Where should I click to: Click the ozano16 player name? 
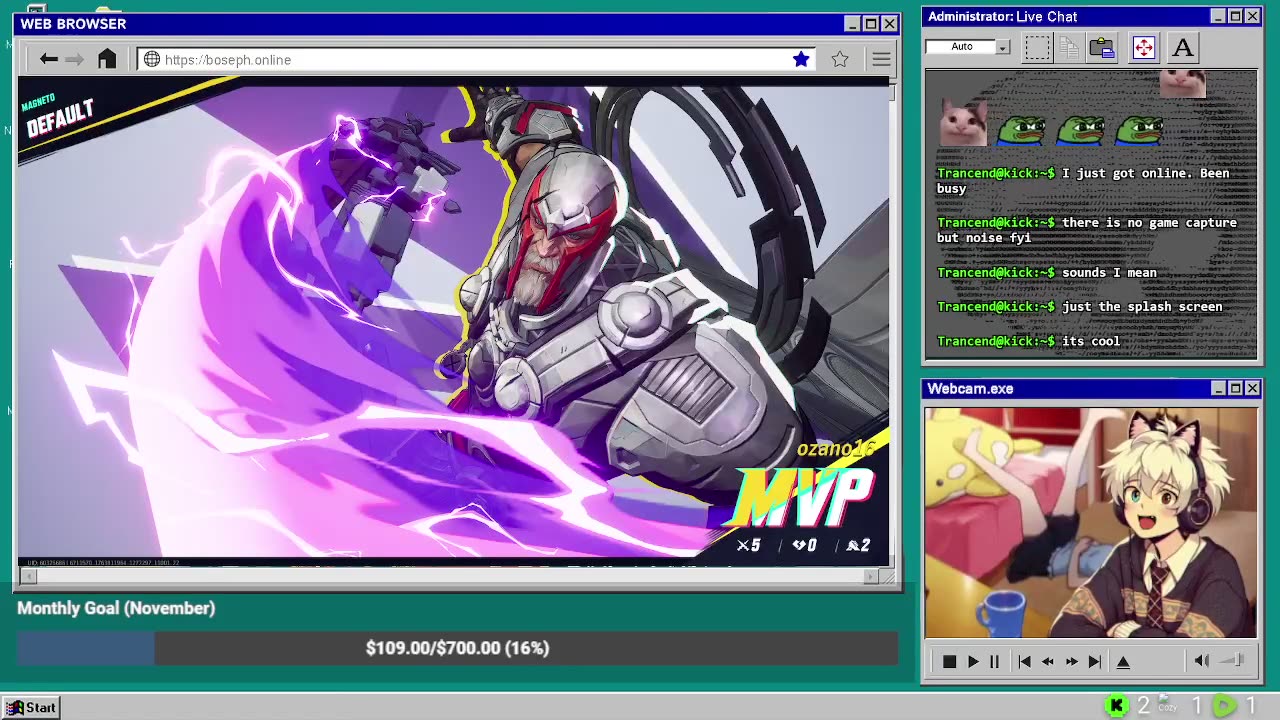click(x=836, y=448)
